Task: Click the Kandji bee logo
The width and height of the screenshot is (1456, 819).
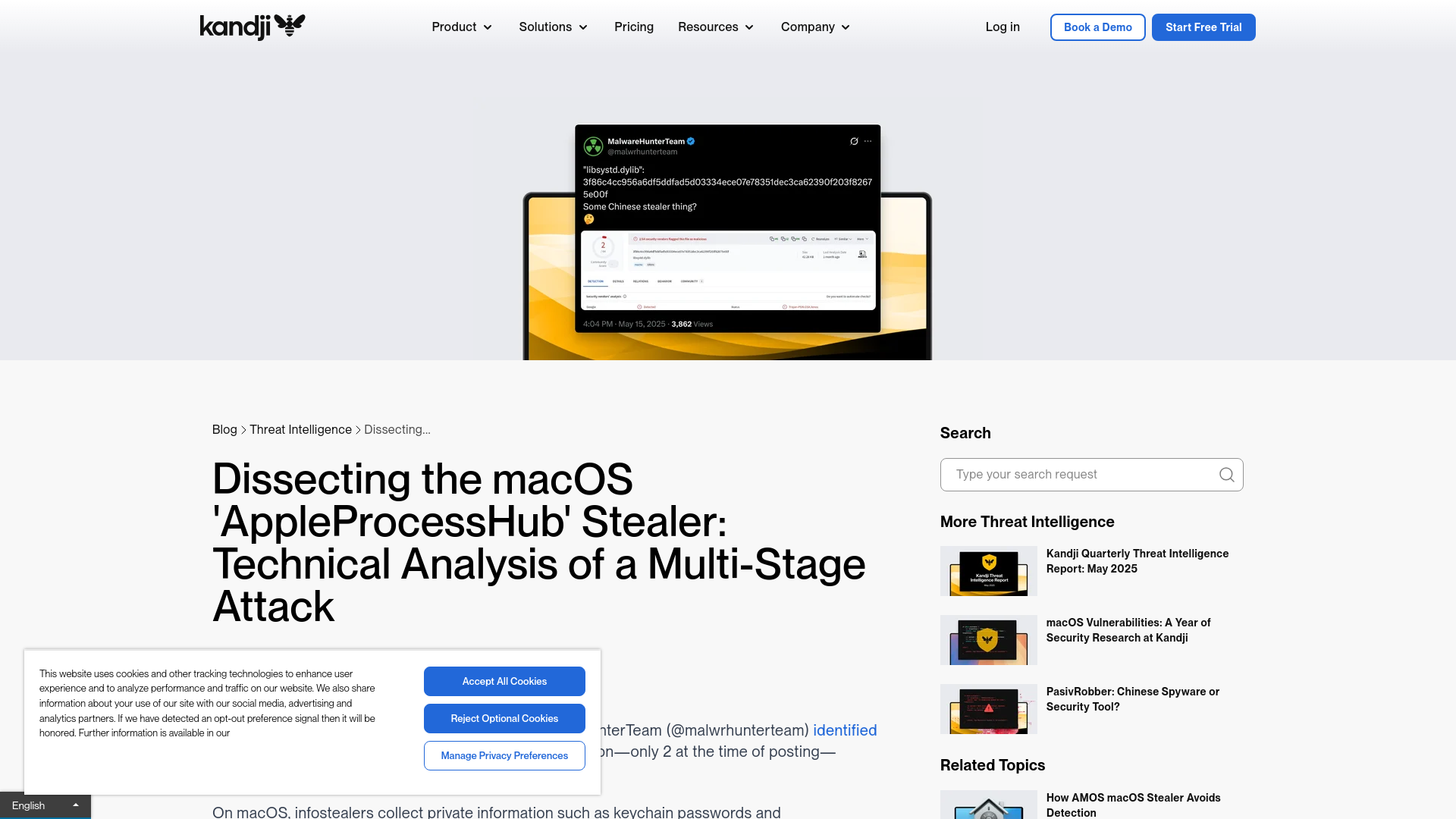Action: tap(253, 27)
